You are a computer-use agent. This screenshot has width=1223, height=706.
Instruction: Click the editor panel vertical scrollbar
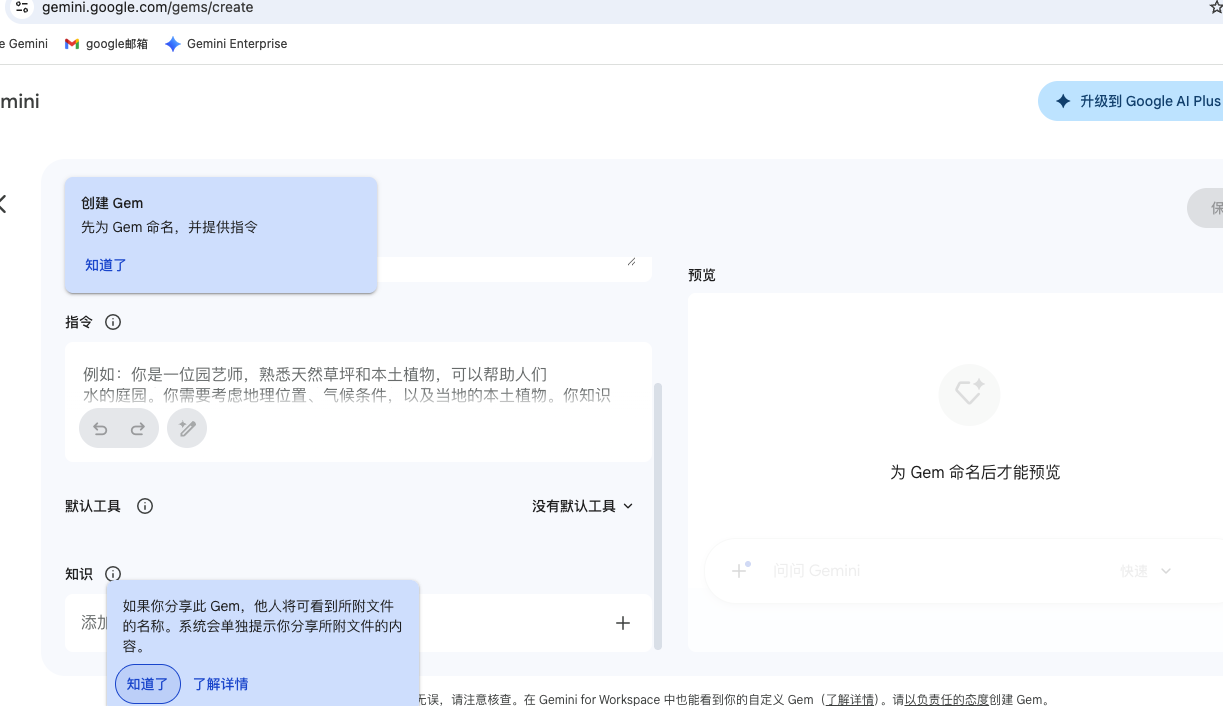click(657, 516)
